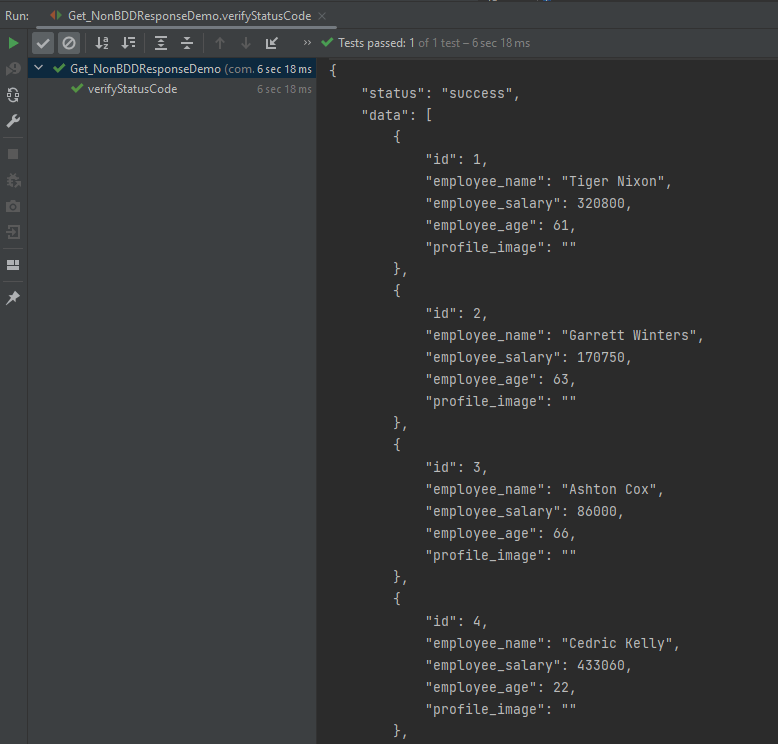Select Get_NonBDDResponseDemo root test node

coord(145,69)
